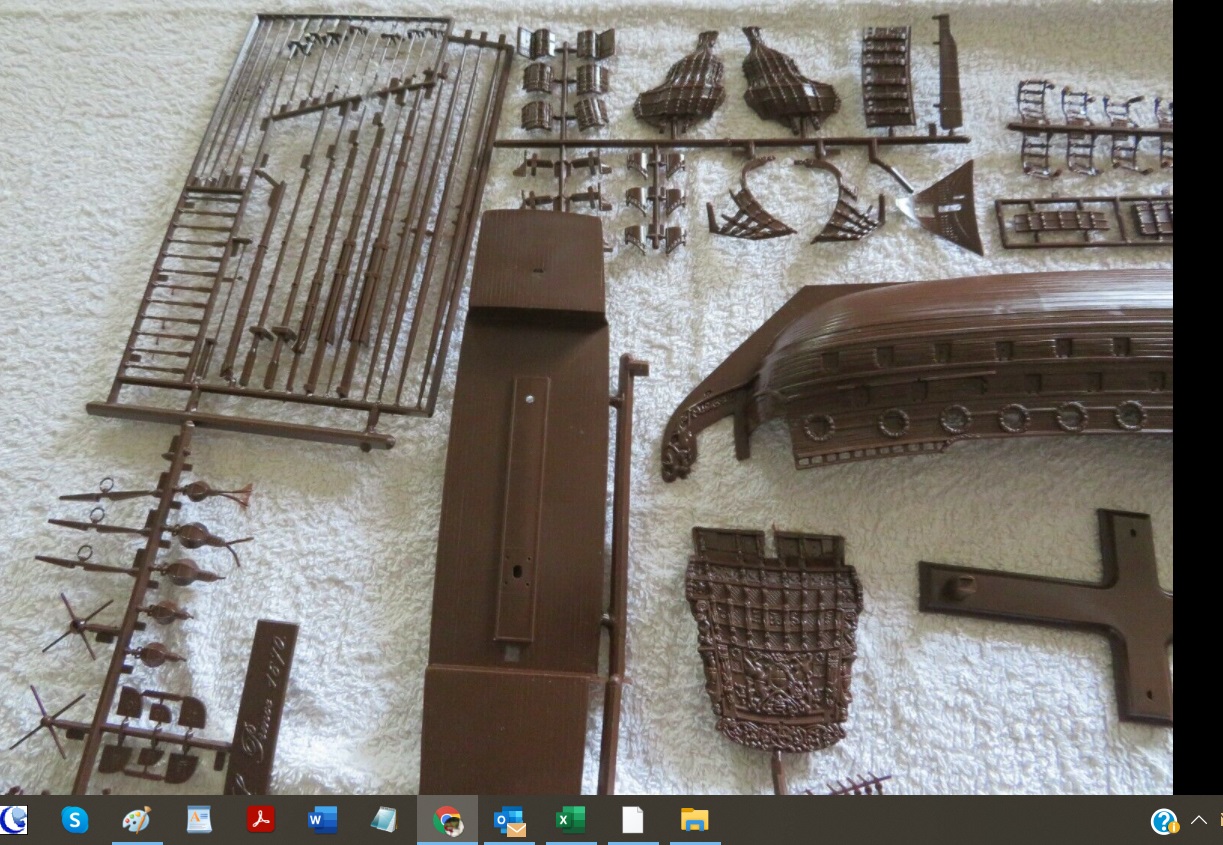Click the cross-shaped display stand part
This screenshot has width=1223, height=845.
1046,612
